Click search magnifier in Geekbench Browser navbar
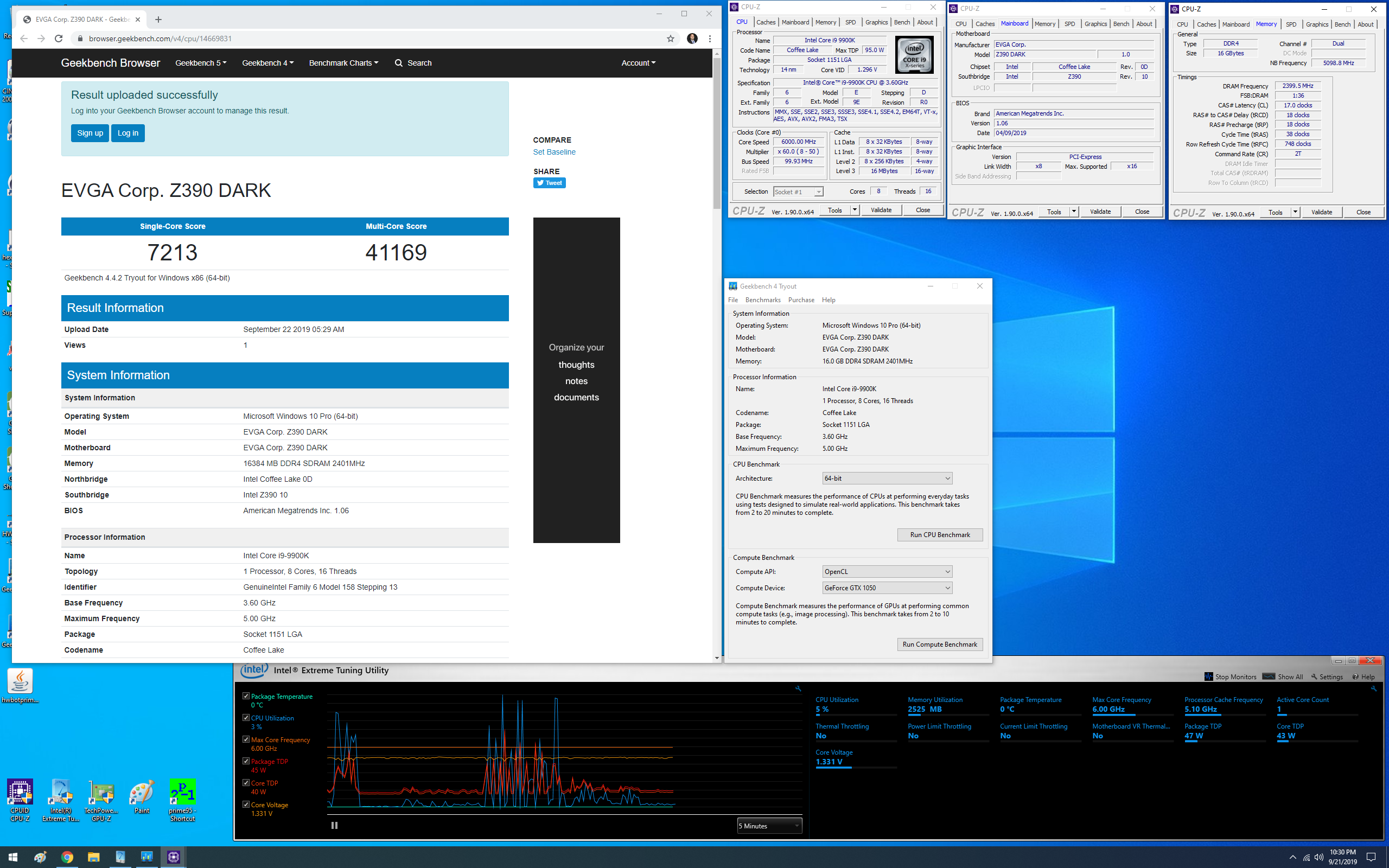This screenshot has width=1389, height=868. pyautogui.click(x=398, y=63)
